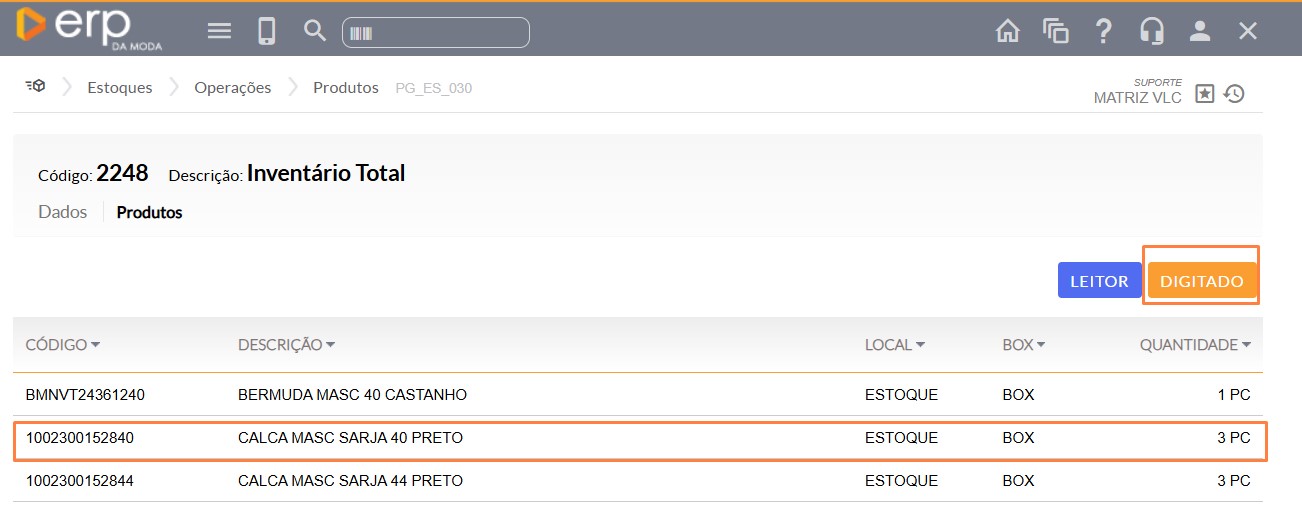Open the history clock icon
Image resolution: width=1302 pixels, height=531 pixels.
click(x=1234, y=94)
